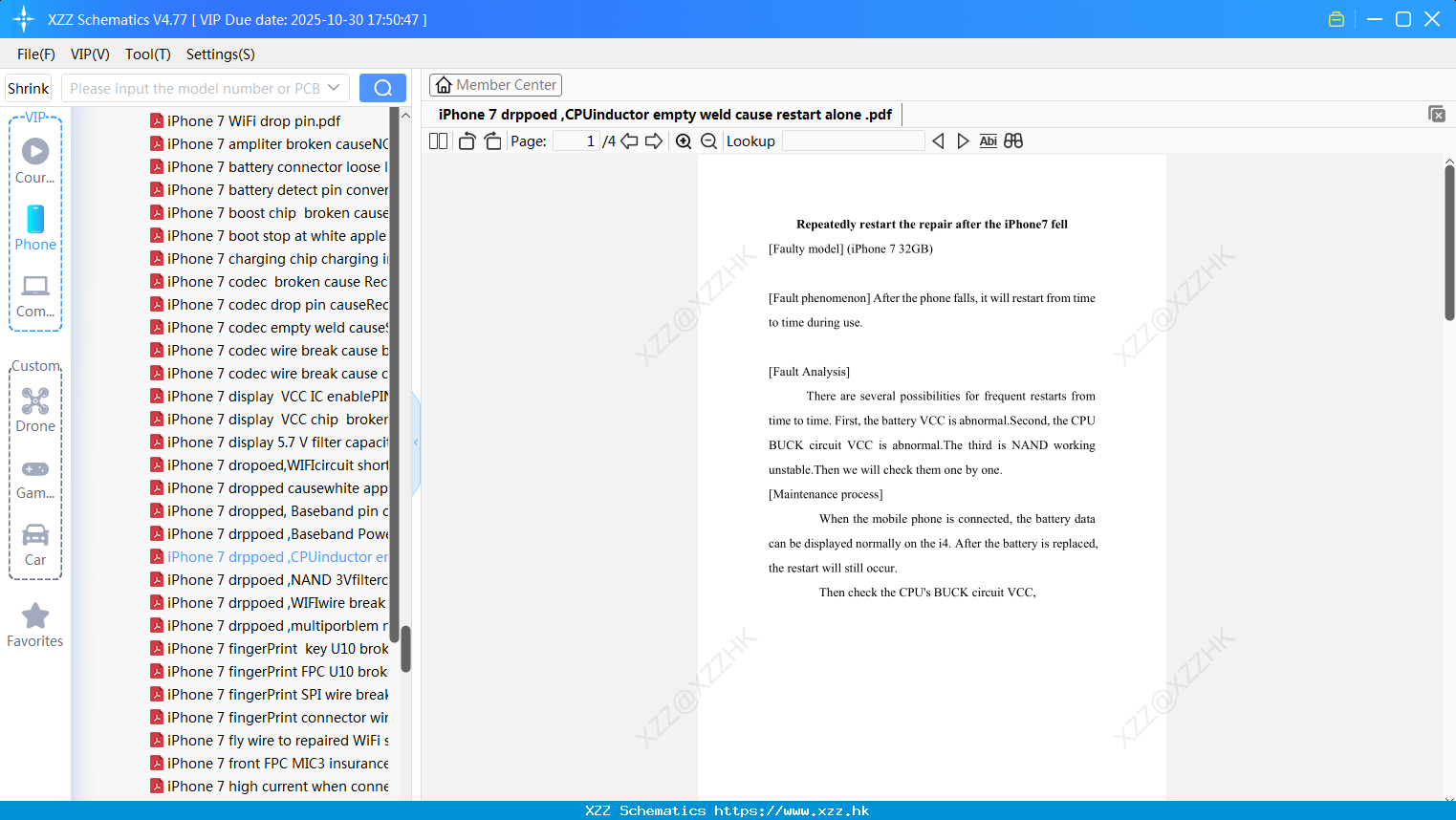Open the VIP(V) menu
Image resolution: width=1456 pixels, height=820 pixels.
pyautogui.click(x=90, y=54)
